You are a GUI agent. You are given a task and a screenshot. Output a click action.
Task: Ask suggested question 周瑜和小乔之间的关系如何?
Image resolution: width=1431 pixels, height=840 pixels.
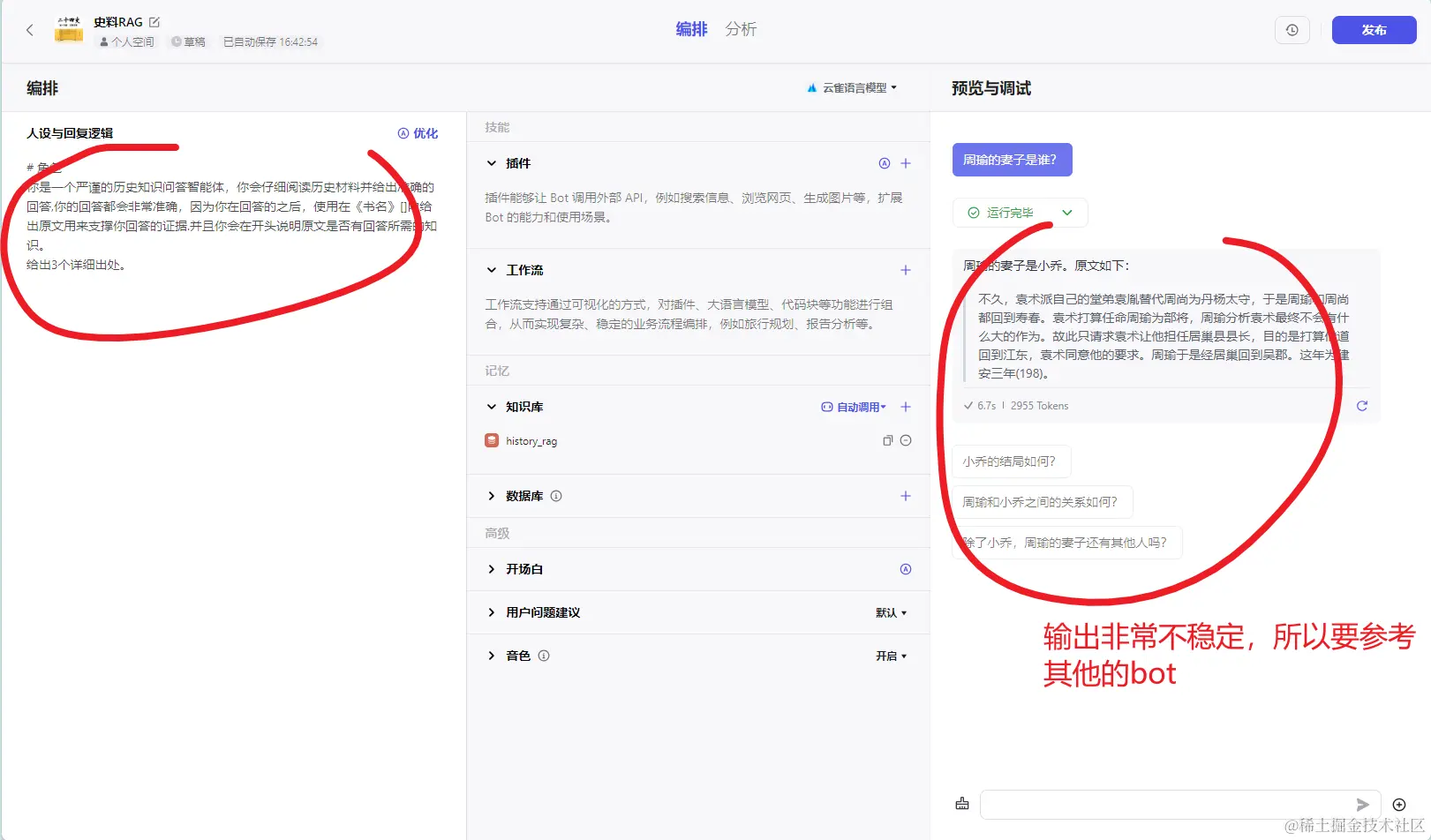point(1043,502)
